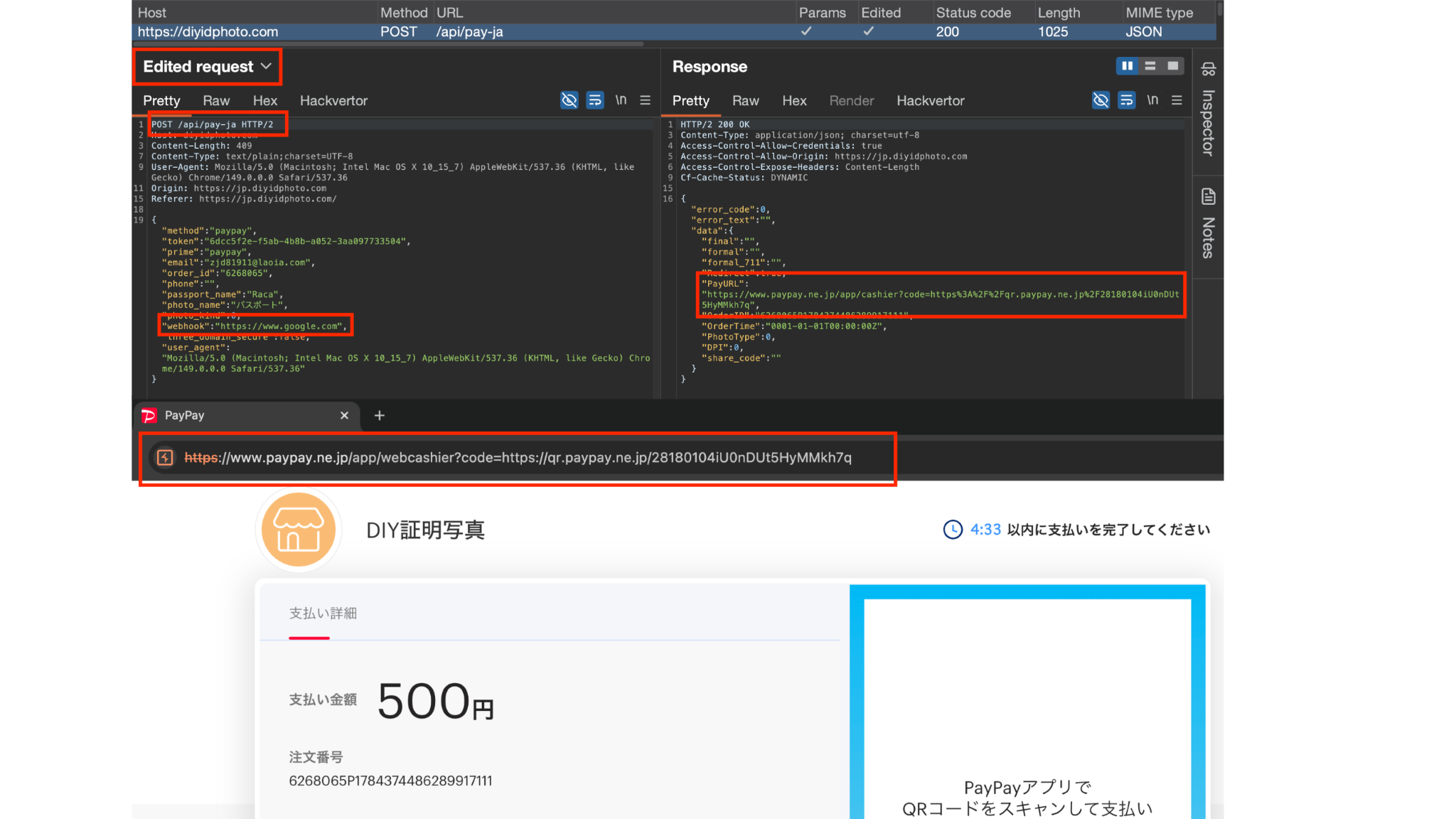Close the PayPay browser tab
Screen dimensions: 1456x819
coord(344,415)
